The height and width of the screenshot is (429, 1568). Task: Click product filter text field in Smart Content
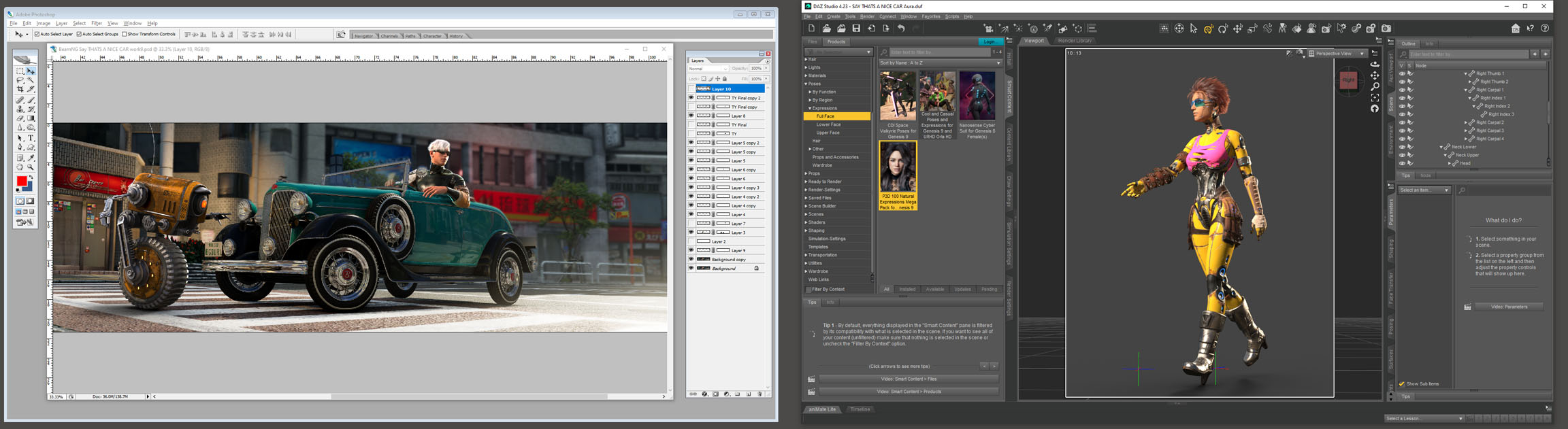[939, 52]
